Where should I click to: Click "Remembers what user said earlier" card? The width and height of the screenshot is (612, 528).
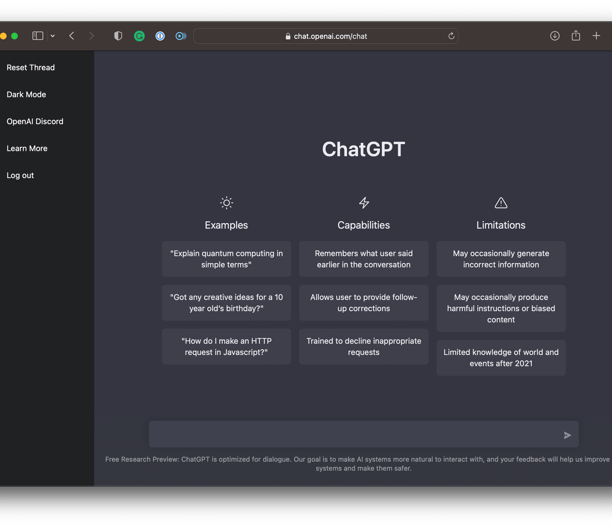(x=364, y=259)
